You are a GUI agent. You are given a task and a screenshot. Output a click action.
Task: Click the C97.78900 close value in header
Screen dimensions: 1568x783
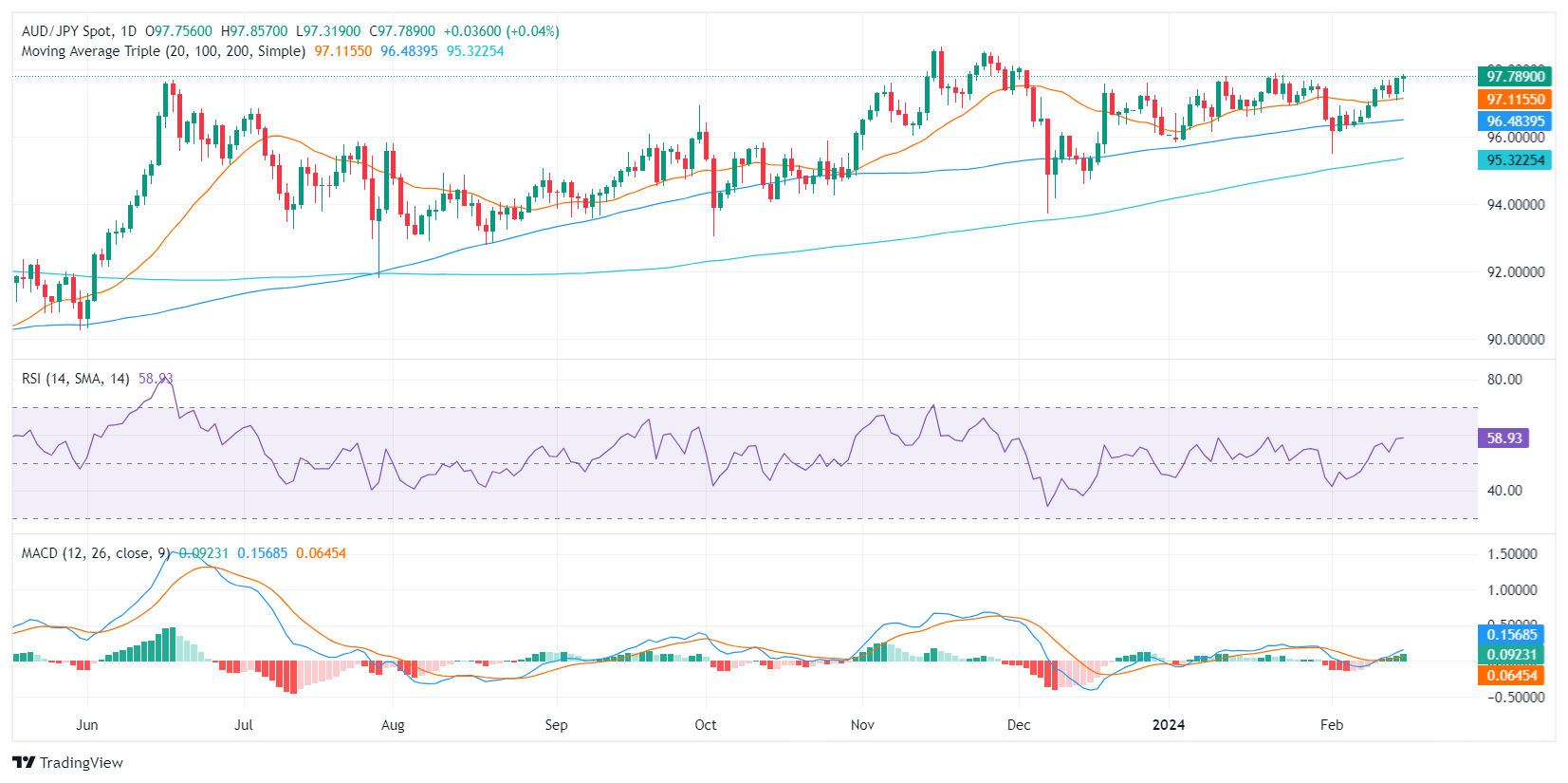(402, 31)
